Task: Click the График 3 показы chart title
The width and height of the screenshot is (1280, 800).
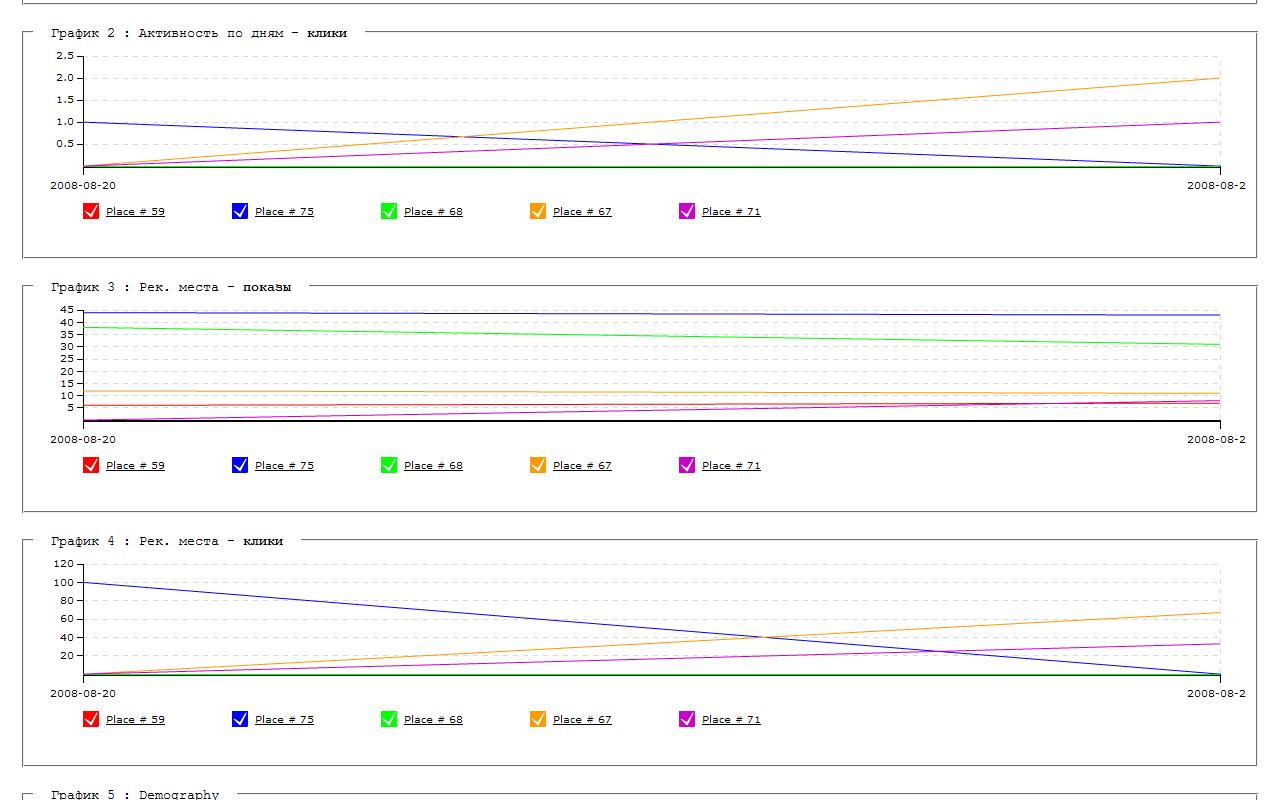Action: pyautogui.click(x=171, y=287)
